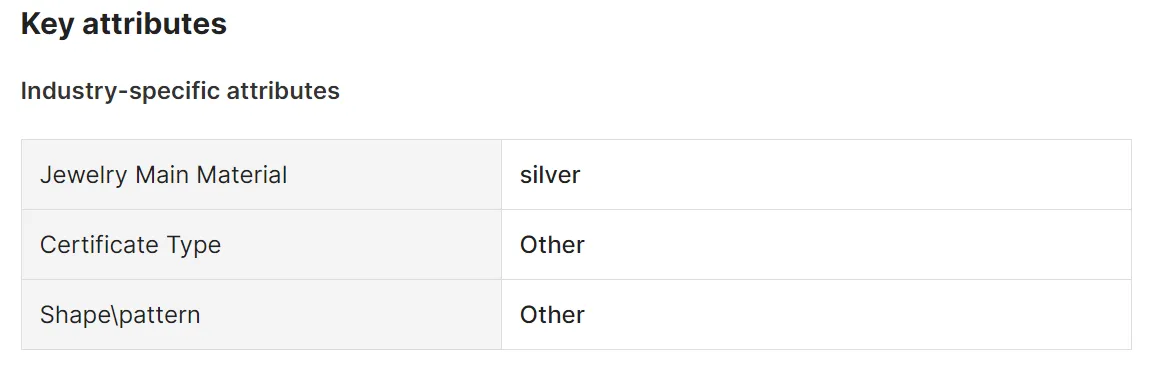Select the "Jewelry Main Material" label cell

261,175
